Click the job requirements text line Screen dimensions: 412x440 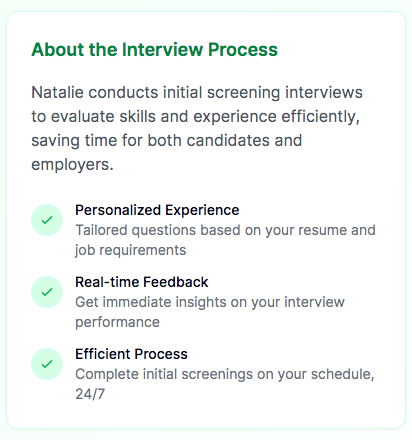(130, 250)
